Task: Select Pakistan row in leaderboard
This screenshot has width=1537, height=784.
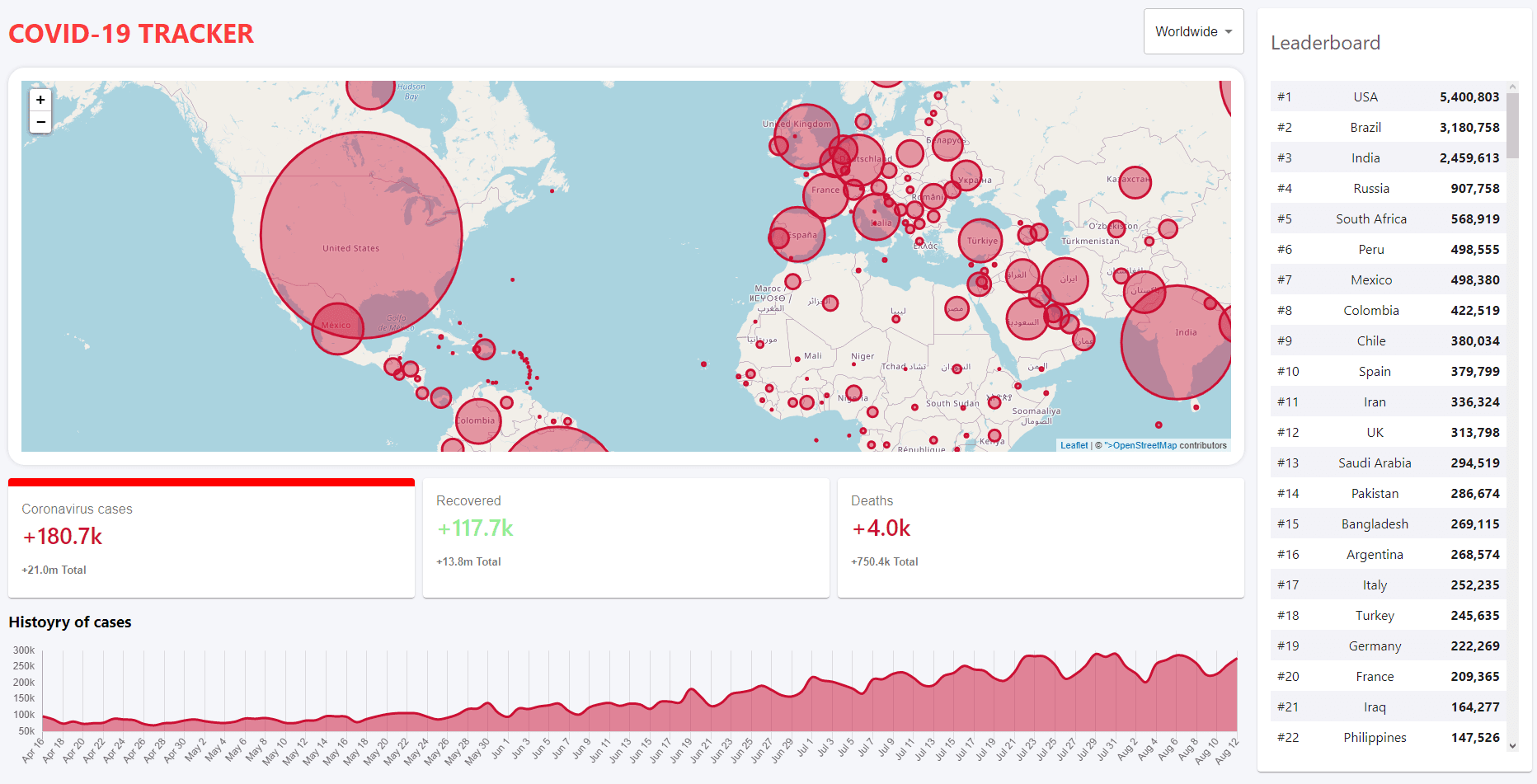Action: point(1389,493)
